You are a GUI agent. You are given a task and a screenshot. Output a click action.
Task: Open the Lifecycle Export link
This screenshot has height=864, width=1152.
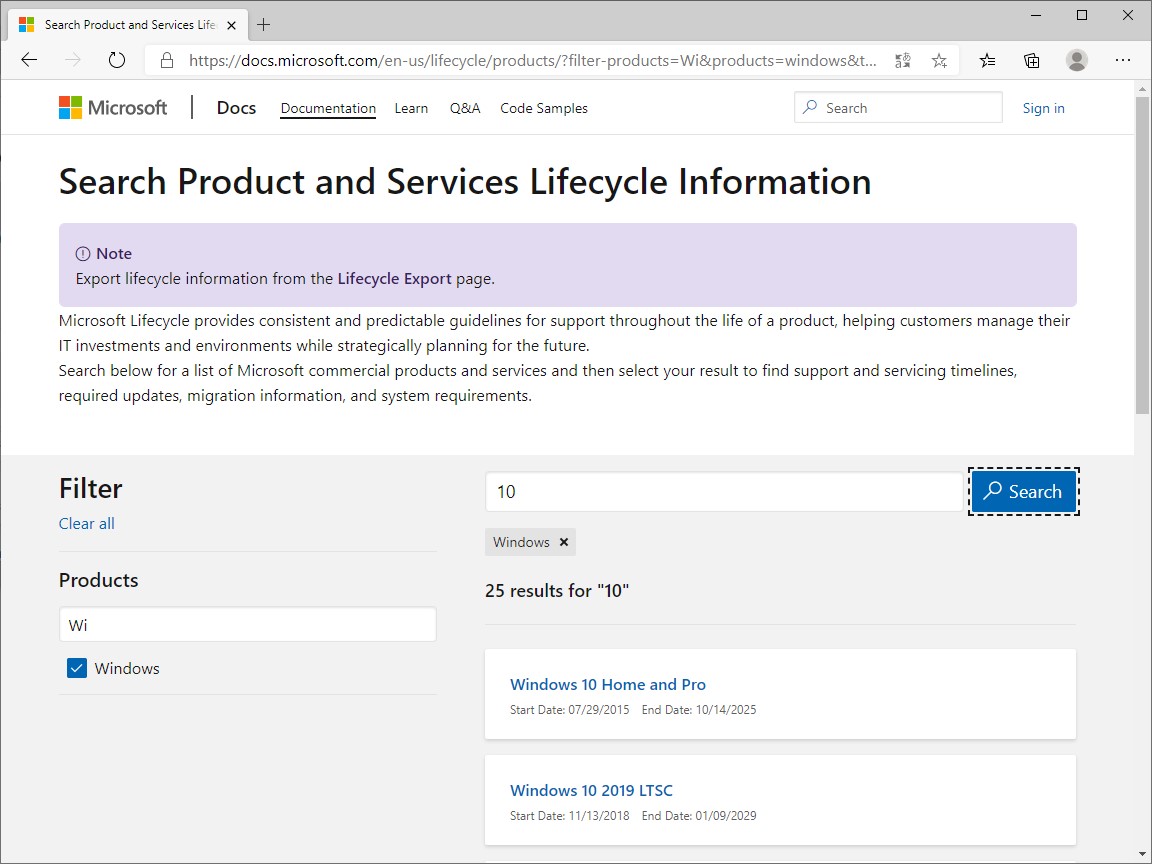(x=394, y=279)
